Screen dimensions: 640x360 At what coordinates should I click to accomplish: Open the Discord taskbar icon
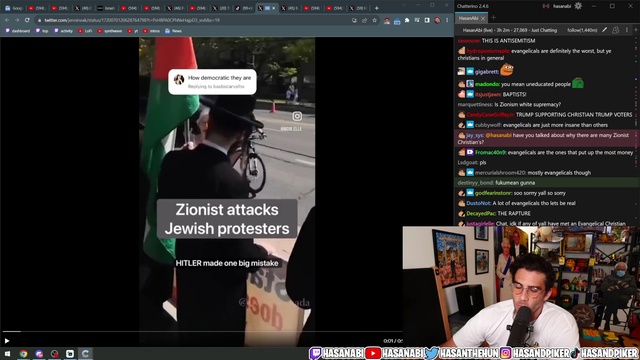(39, 353)
